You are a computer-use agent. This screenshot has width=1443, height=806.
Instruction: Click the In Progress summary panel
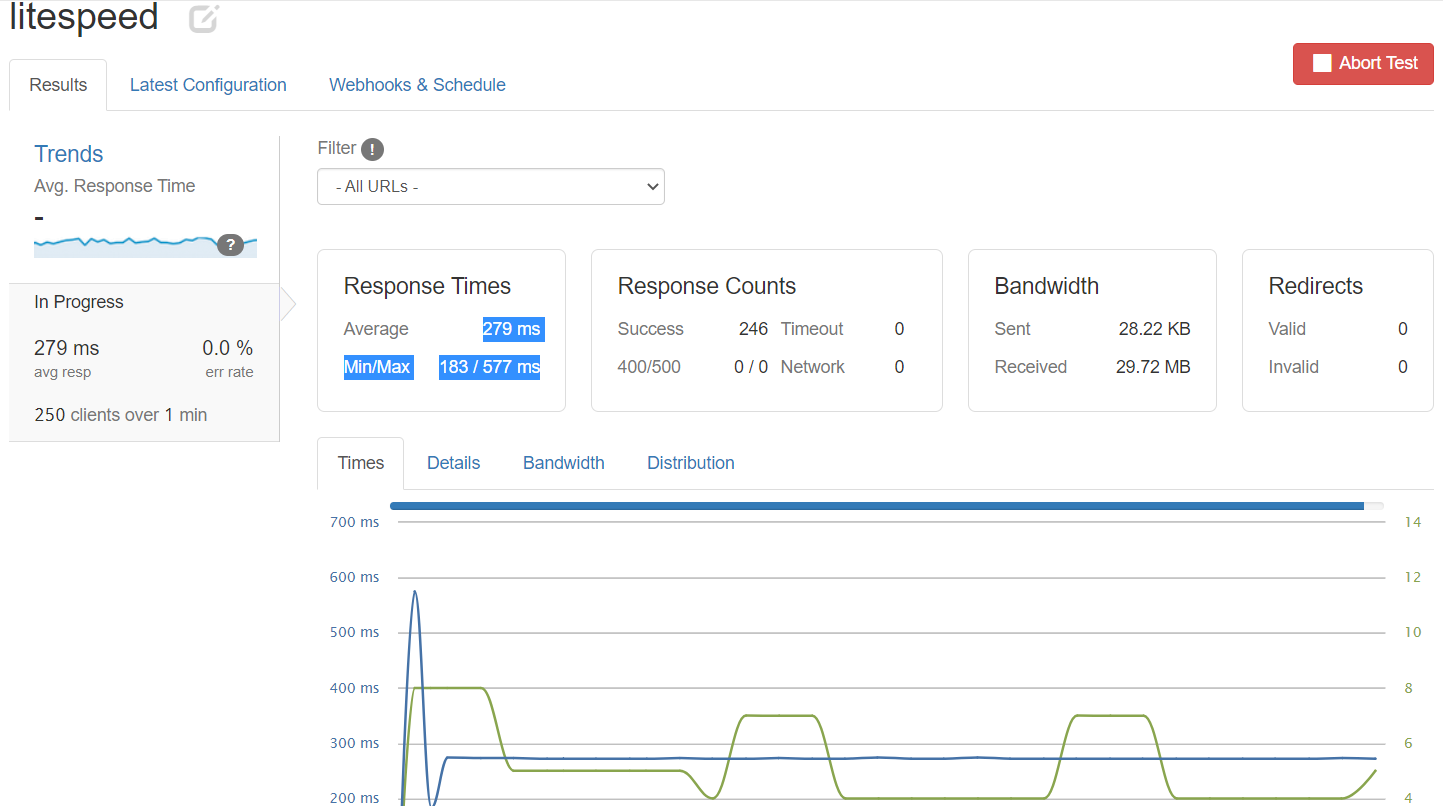click(144, 355)
